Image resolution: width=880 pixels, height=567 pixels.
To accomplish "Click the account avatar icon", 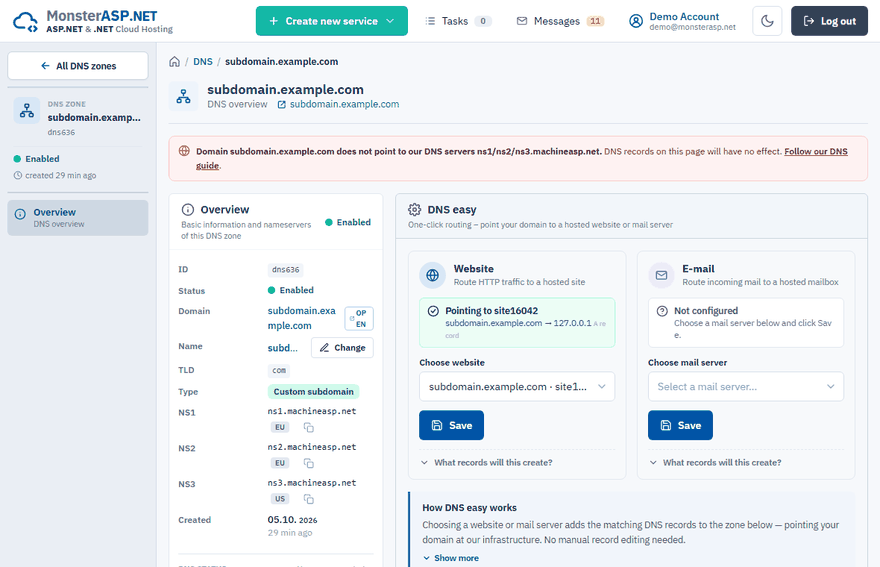I will 636,21.
